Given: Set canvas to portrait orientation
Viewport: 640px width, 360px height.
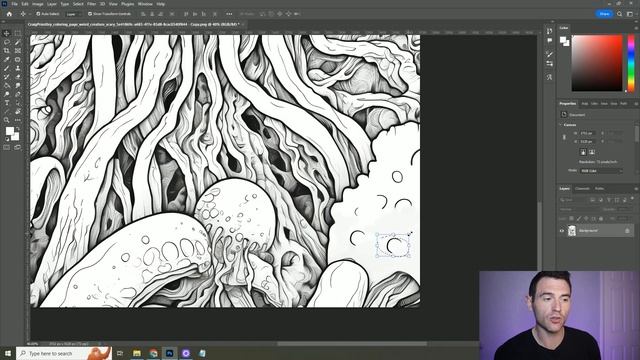Looking at the screenshot, I should click(583, 152).
